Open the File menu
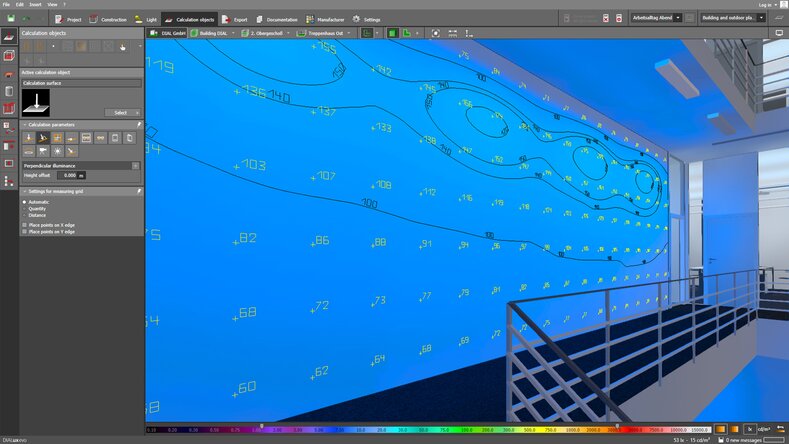This screenshot has width=789, height=444. pyautogui.click(x=6, y=4)
